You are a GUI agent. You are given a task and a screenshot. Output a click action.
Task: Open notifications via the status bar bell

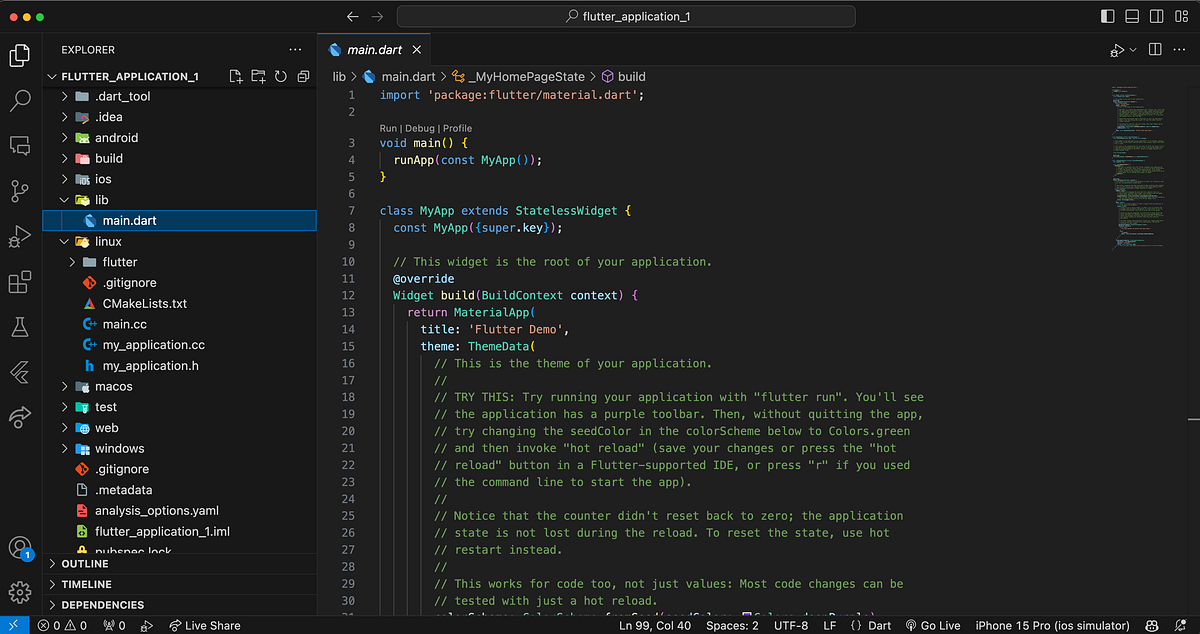[1183, 625]
